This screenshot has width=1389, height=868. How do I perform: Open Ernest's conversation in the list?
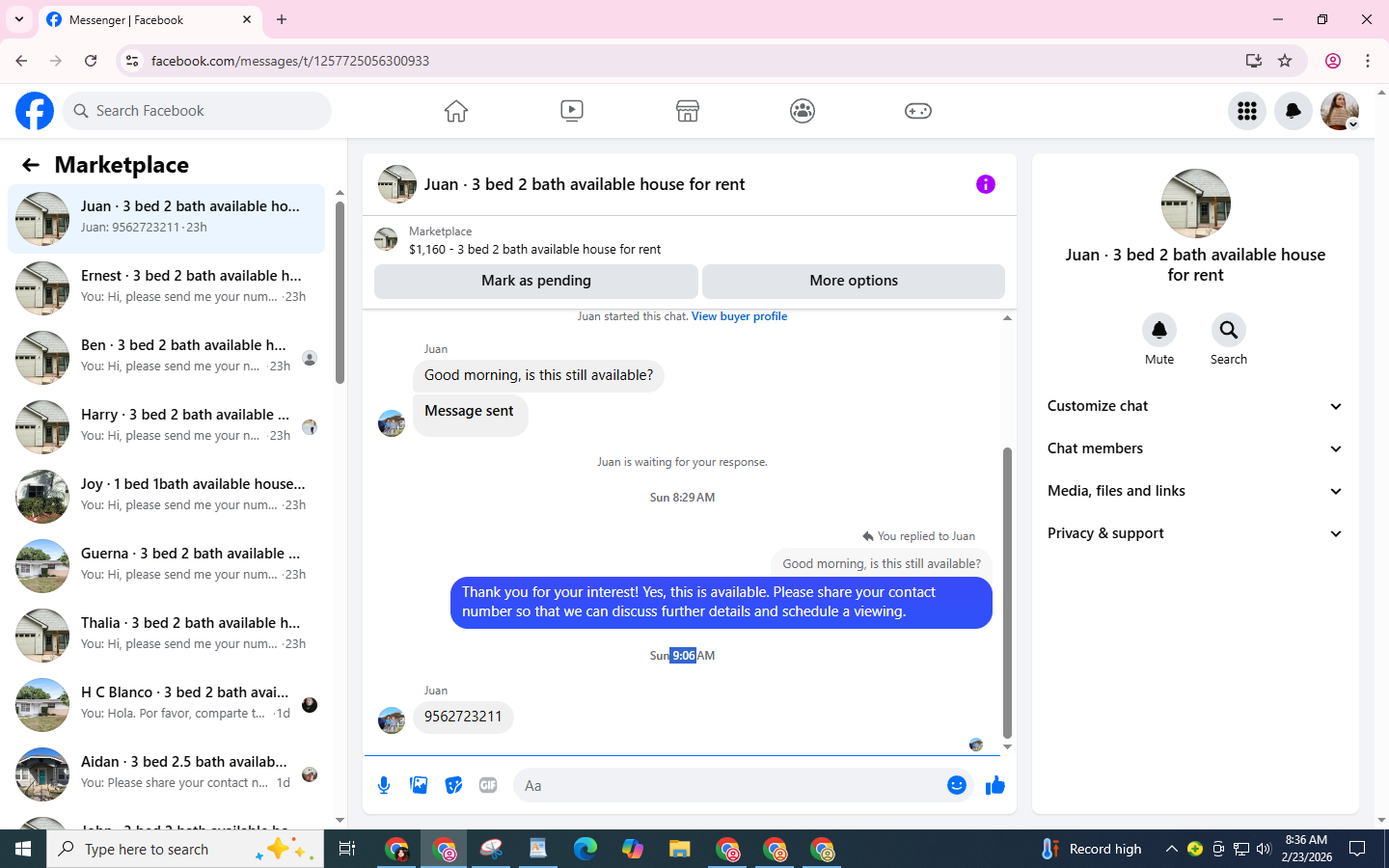(166, 288)
